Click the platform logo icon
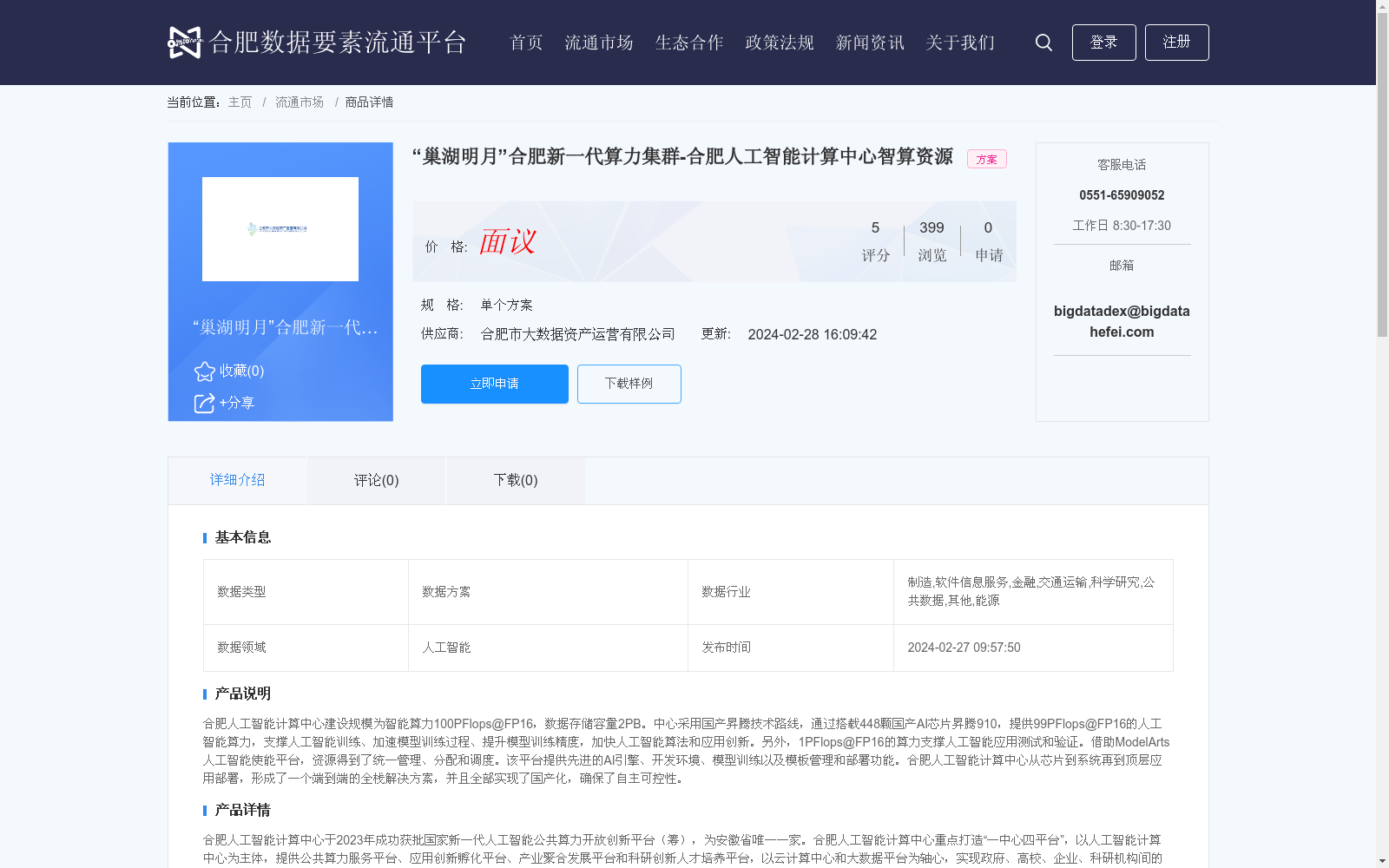Image resolution: width=1389 pixels, height=868 pixels. click(185, 43)
